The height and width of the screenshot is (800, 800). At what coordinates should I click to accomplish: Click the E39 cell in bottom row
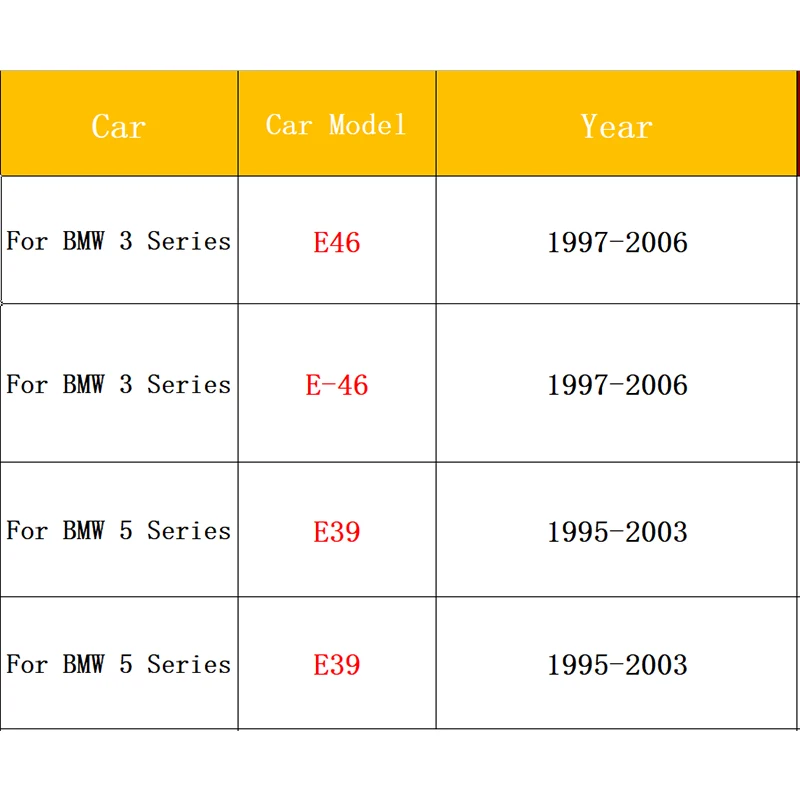[x=336, y=665]
